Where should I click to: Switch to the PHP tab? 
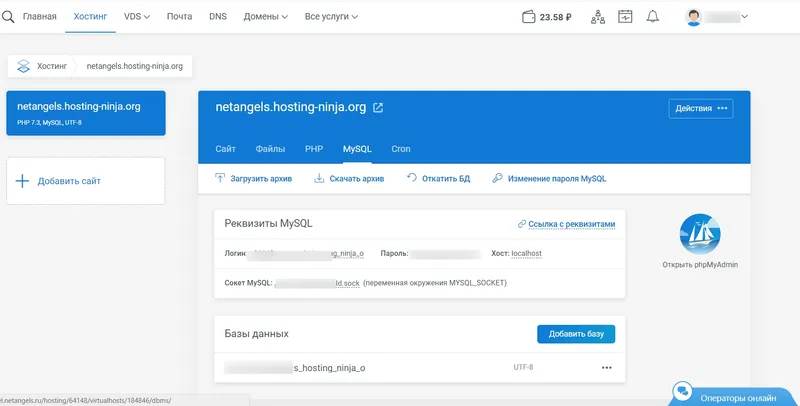tap(314, 149)
